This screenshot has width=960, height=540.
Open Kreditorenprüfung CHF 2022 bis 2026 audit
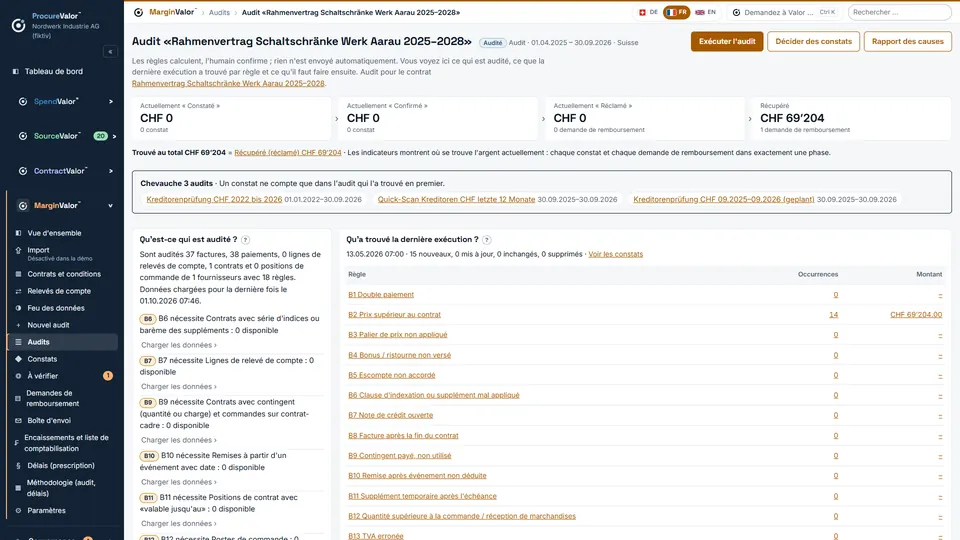[214, 200]
